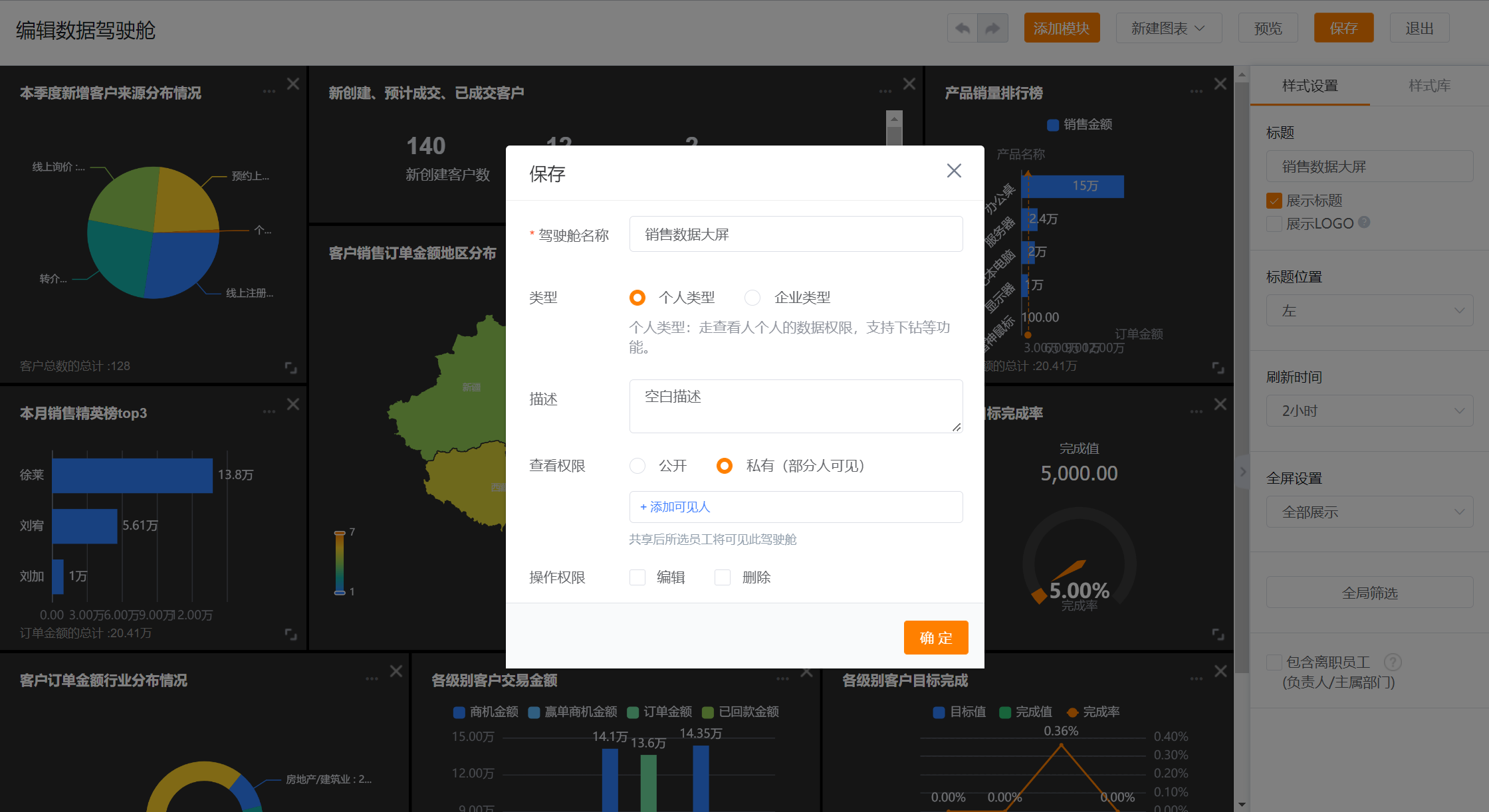This screenshot has height=812, width=1489.
Task: Select the 企业类型 radio option
Action: tap(752, 298)
